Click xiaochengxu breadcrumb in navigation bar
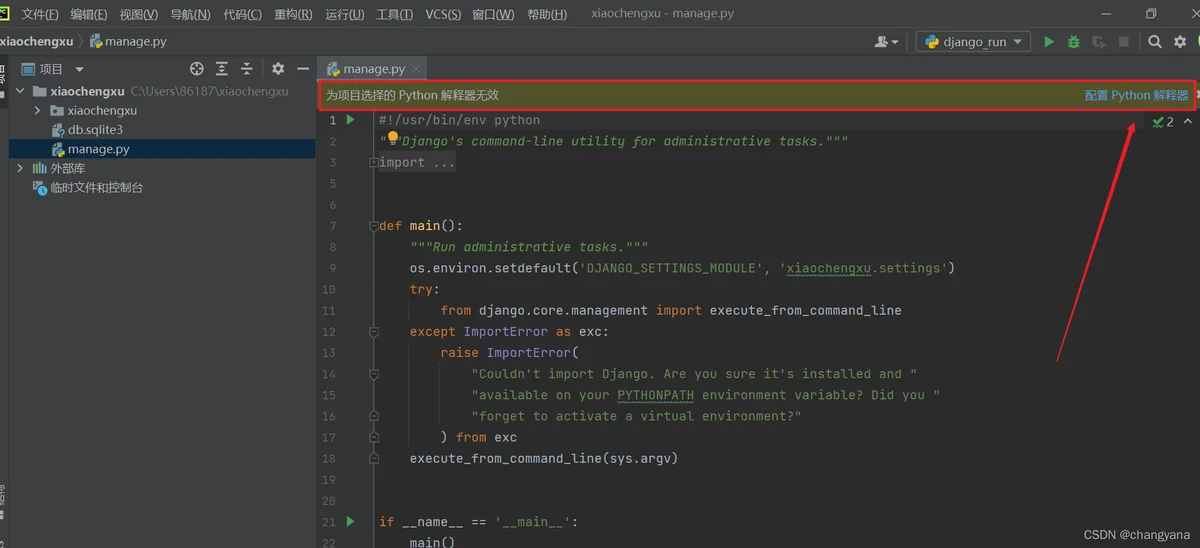 37,42
